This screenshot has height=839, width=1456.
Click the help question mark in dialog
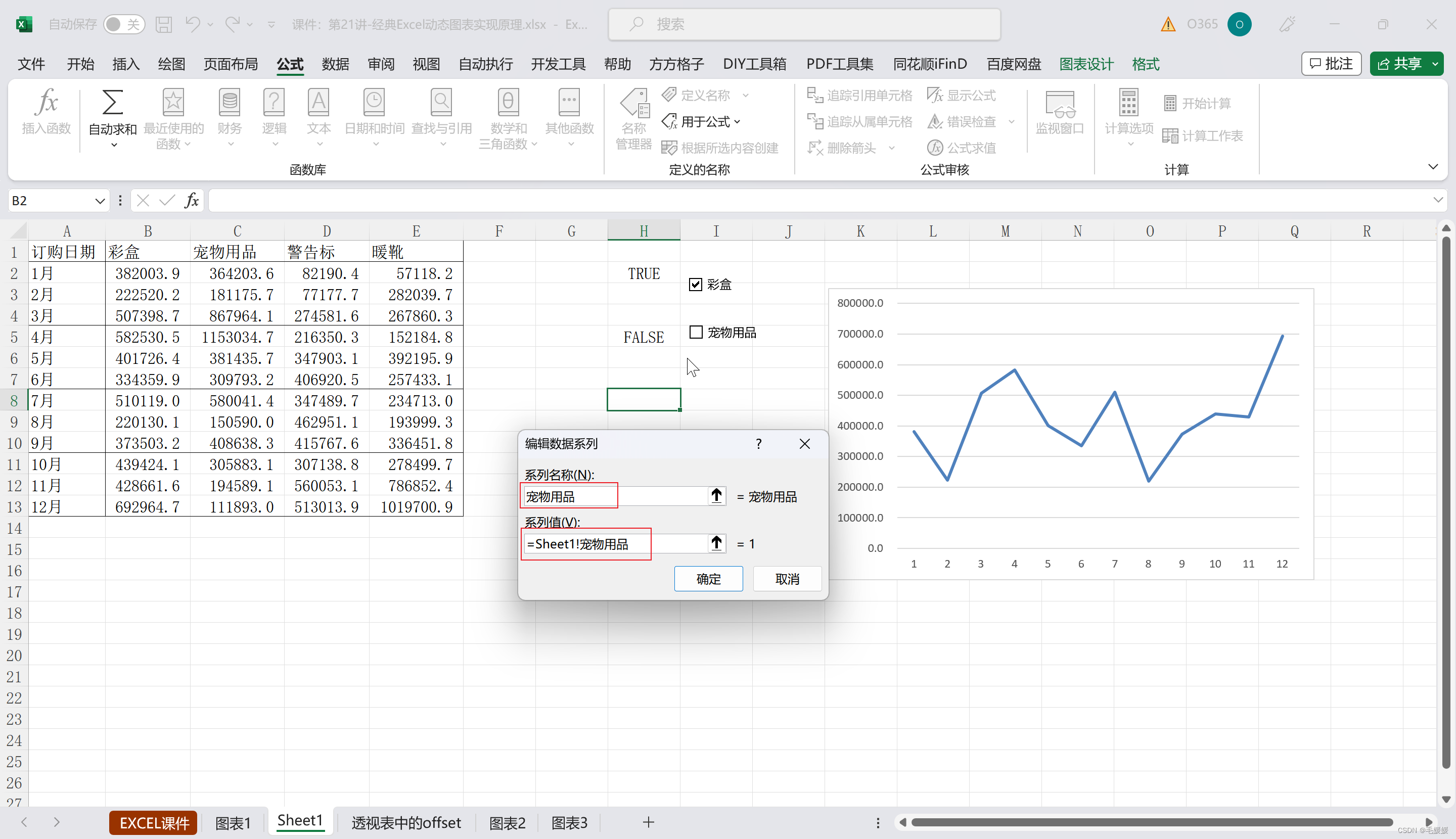pyautogui.click(x=758, y=444)
